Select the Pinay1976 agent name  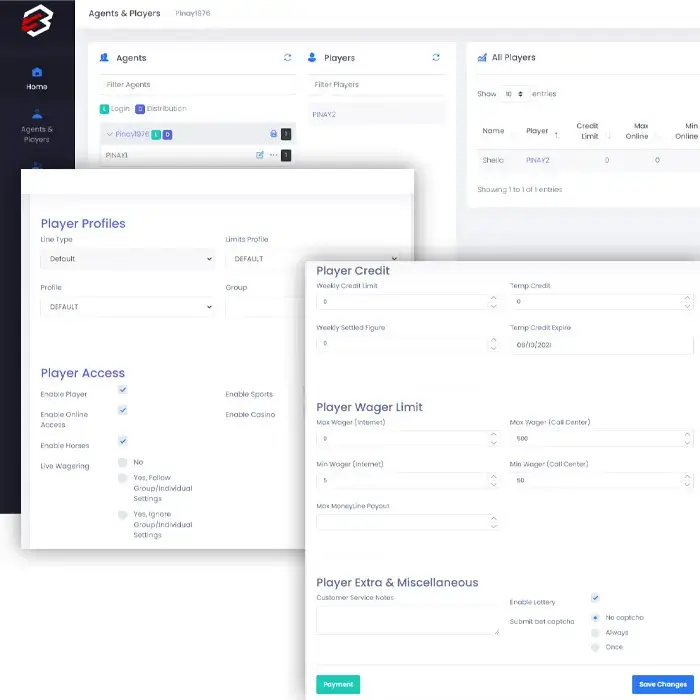(x=132, y=134)
